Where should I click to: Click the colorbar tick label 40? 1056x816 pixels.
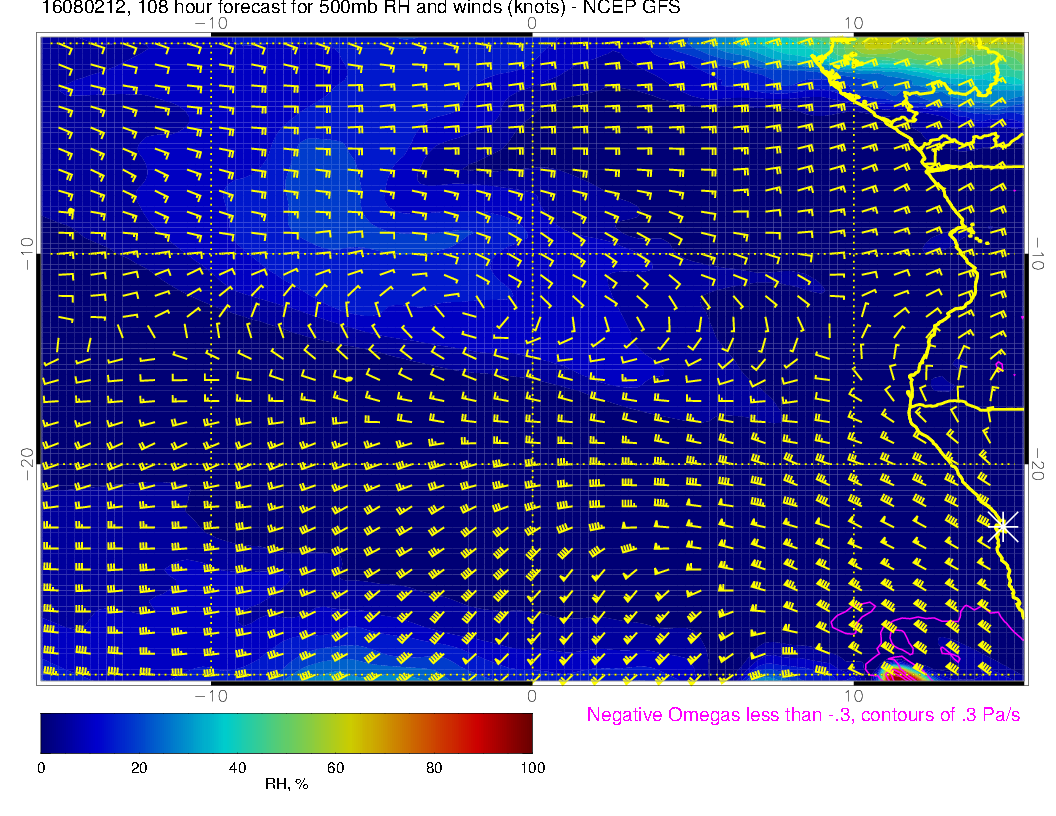tap(237, 768)
